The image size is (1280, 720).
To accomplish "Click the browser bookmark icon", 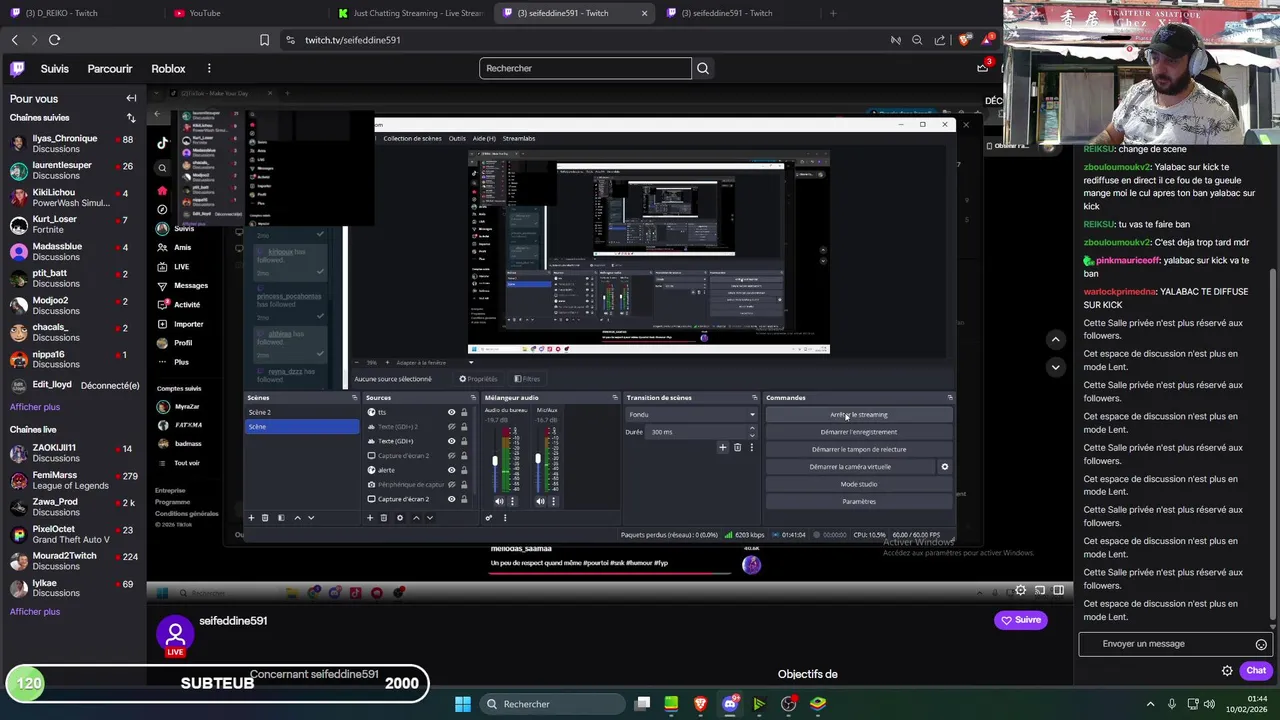I will (x=264, y=40).
